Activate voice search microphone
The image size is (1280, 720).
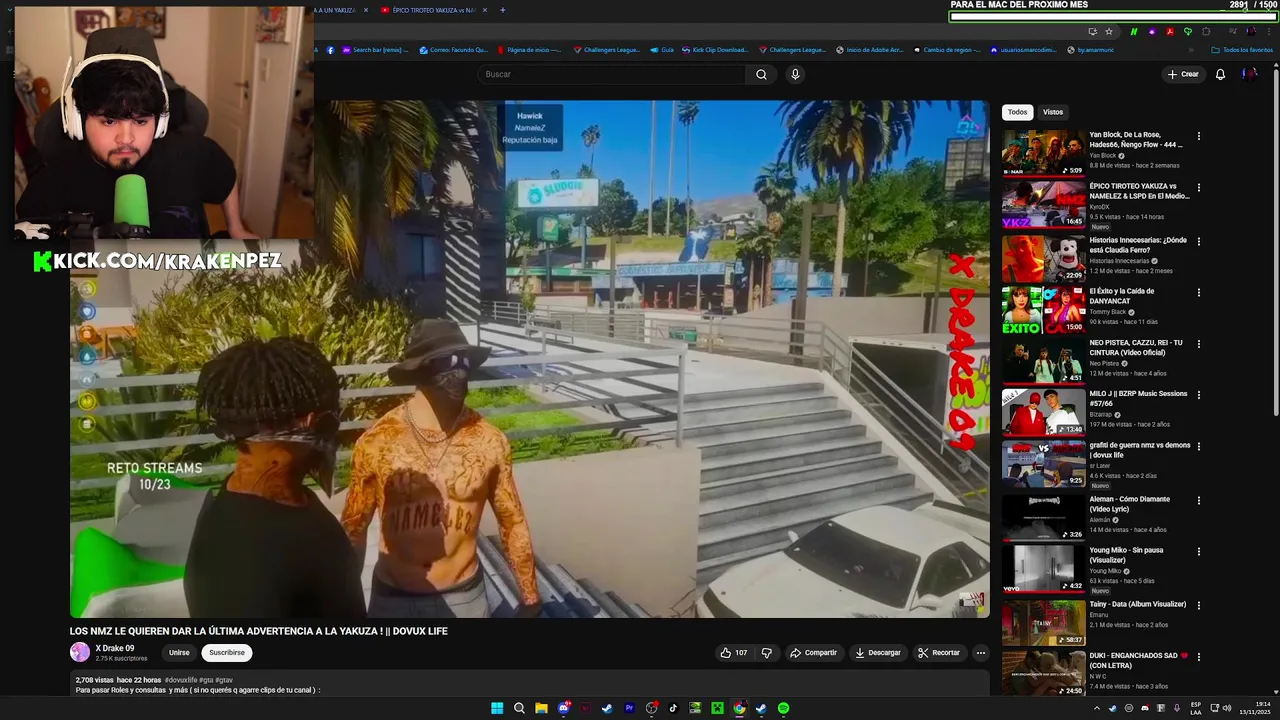[795, 74]
